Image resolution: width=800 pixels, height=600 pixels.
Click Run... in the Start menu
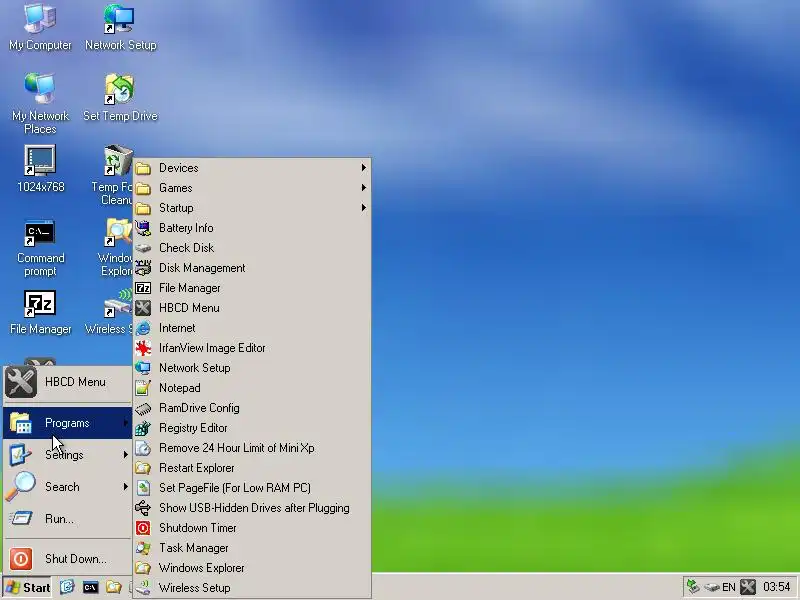[x=67, y=519]
